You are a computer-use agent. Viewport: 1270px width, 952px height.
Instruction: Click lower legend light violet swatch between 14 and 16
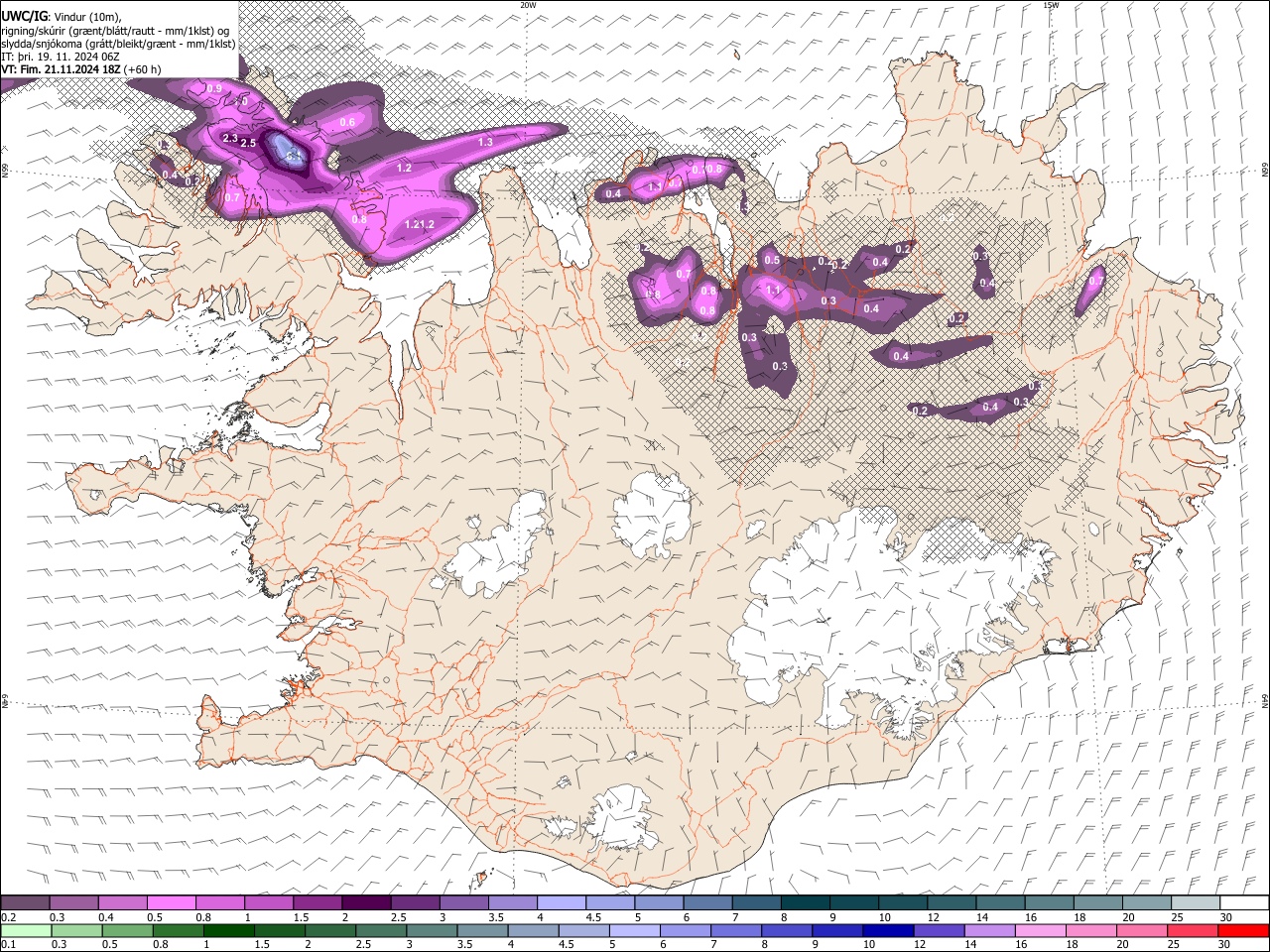point(989,930)
